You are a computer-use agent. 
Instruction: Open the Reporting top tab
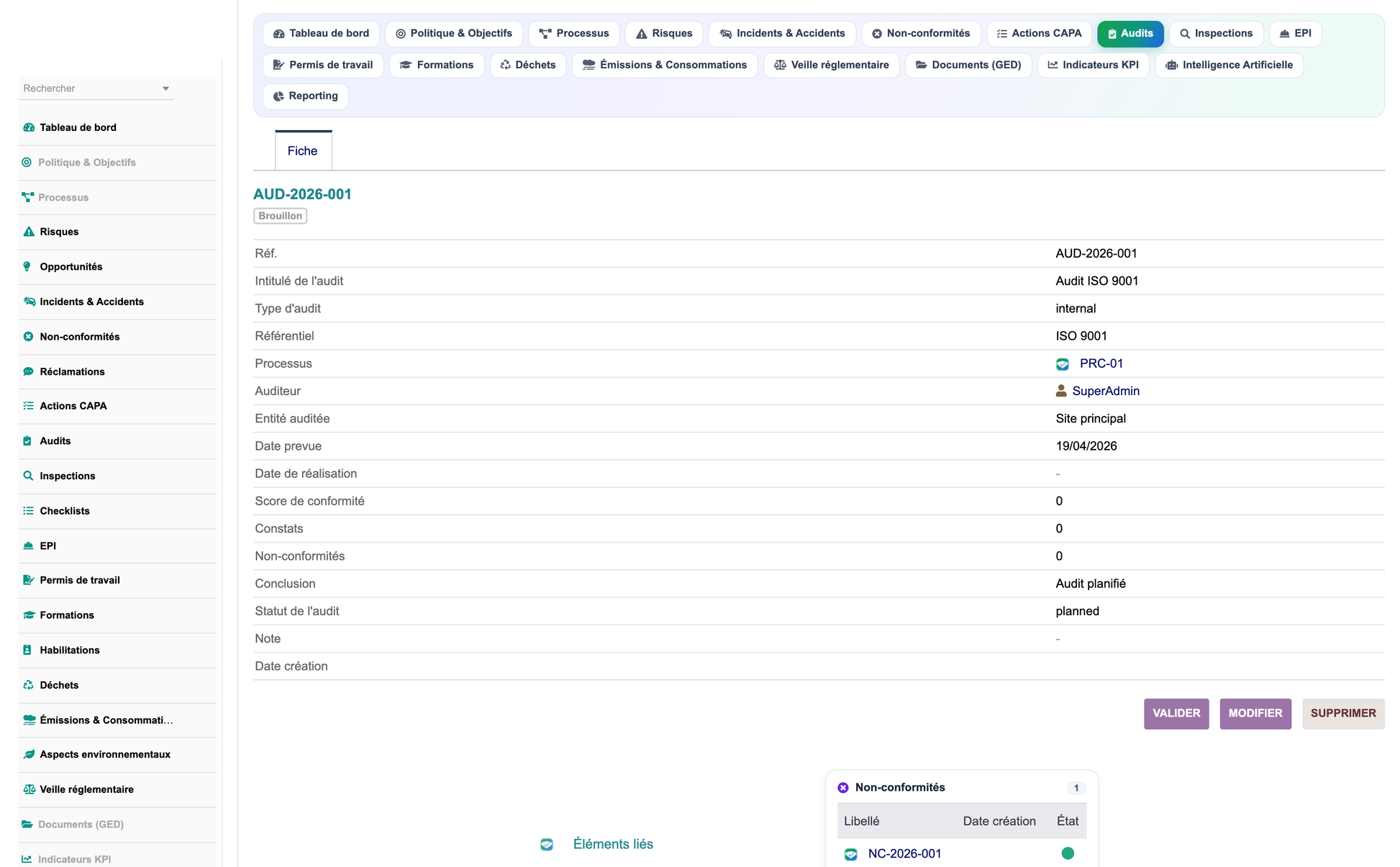(x=306, y=96)
